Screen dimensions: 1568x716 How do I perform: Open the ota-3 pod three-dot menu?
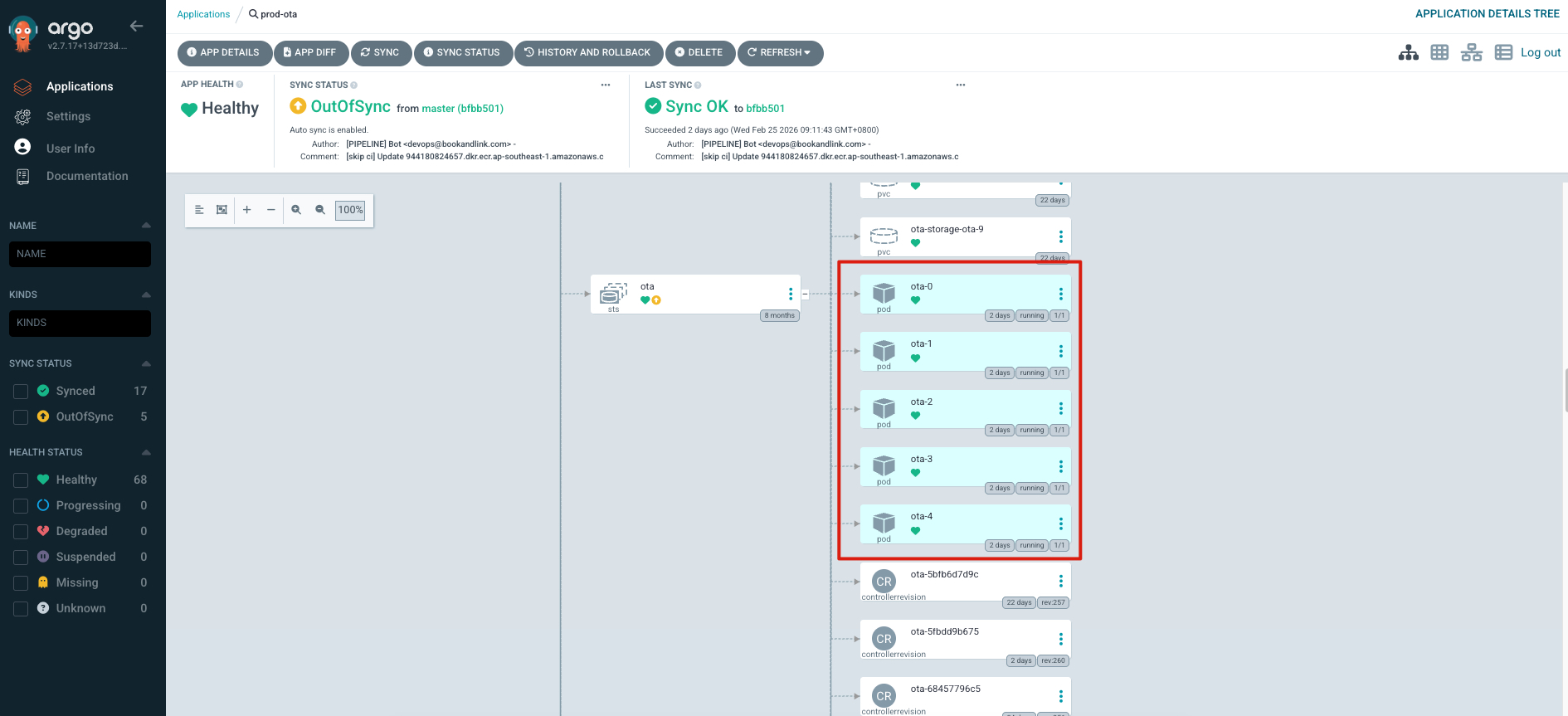pos(1060,466)
